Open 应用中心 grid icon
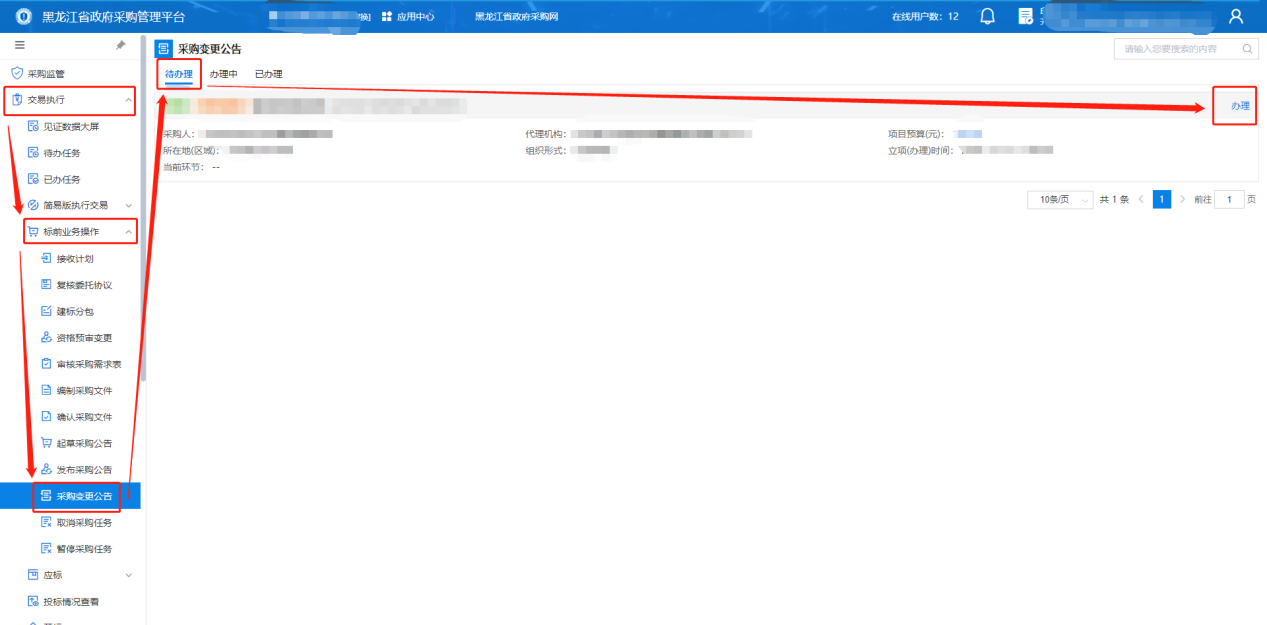The width and height of the screenshot is (1267, 625). point(387,16)
